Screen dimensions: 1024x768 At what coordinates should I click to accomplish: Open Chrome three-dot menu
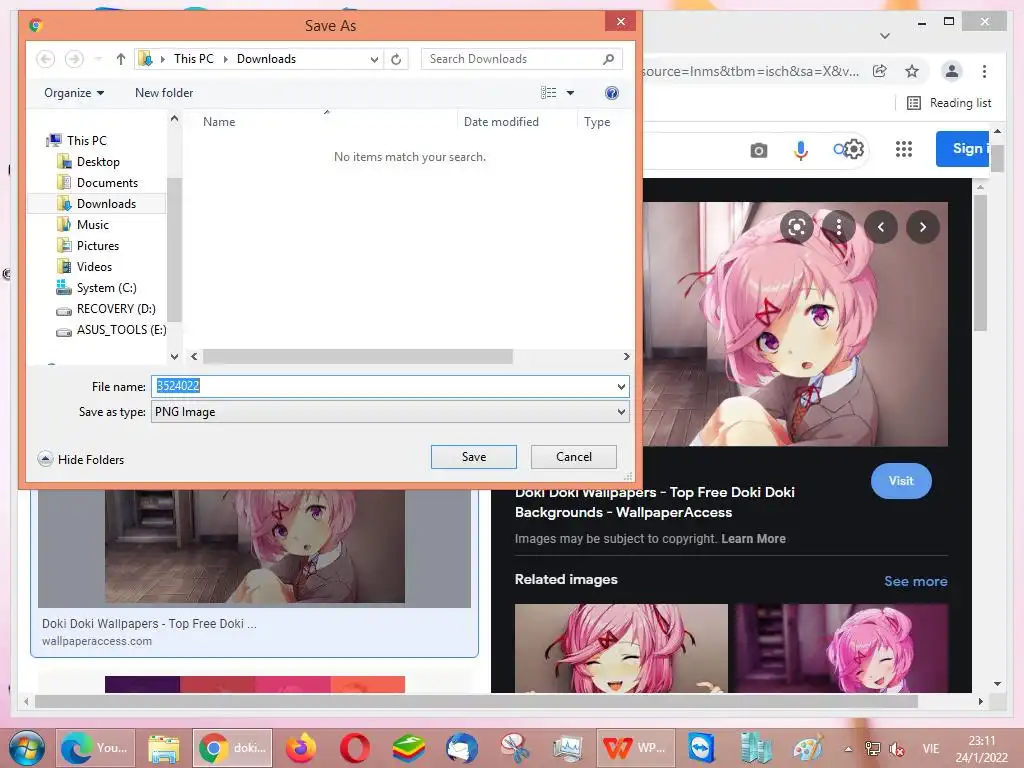click(x=984, y=71)
